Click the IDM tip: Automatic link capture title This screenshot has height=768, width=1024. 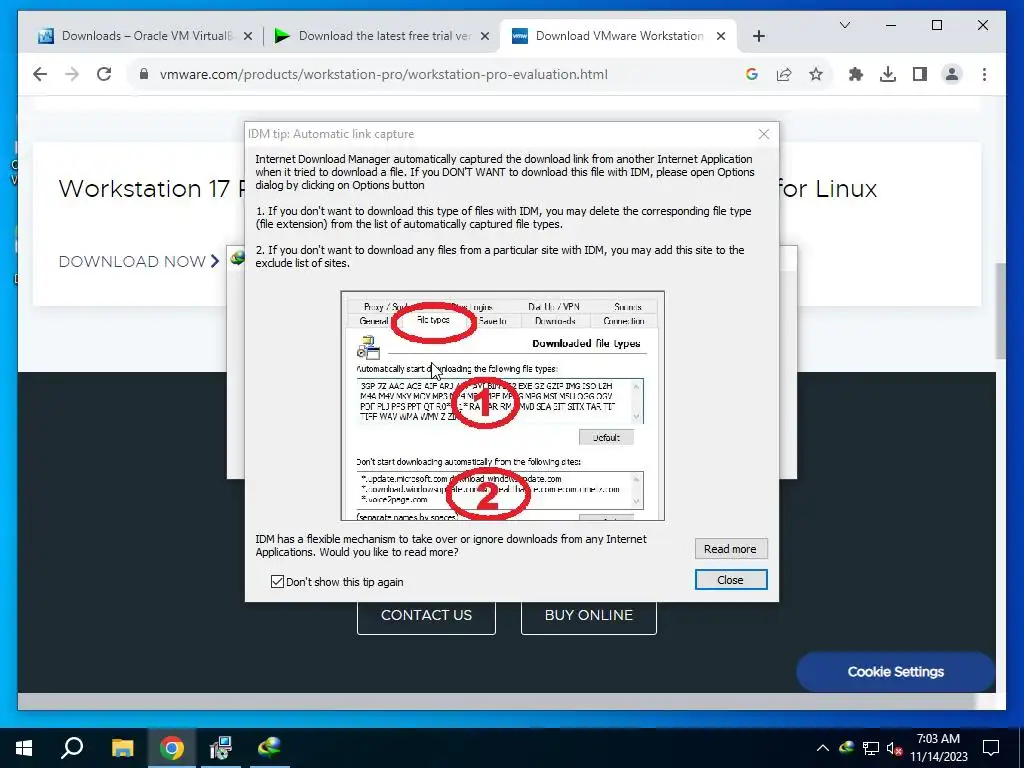330,134
